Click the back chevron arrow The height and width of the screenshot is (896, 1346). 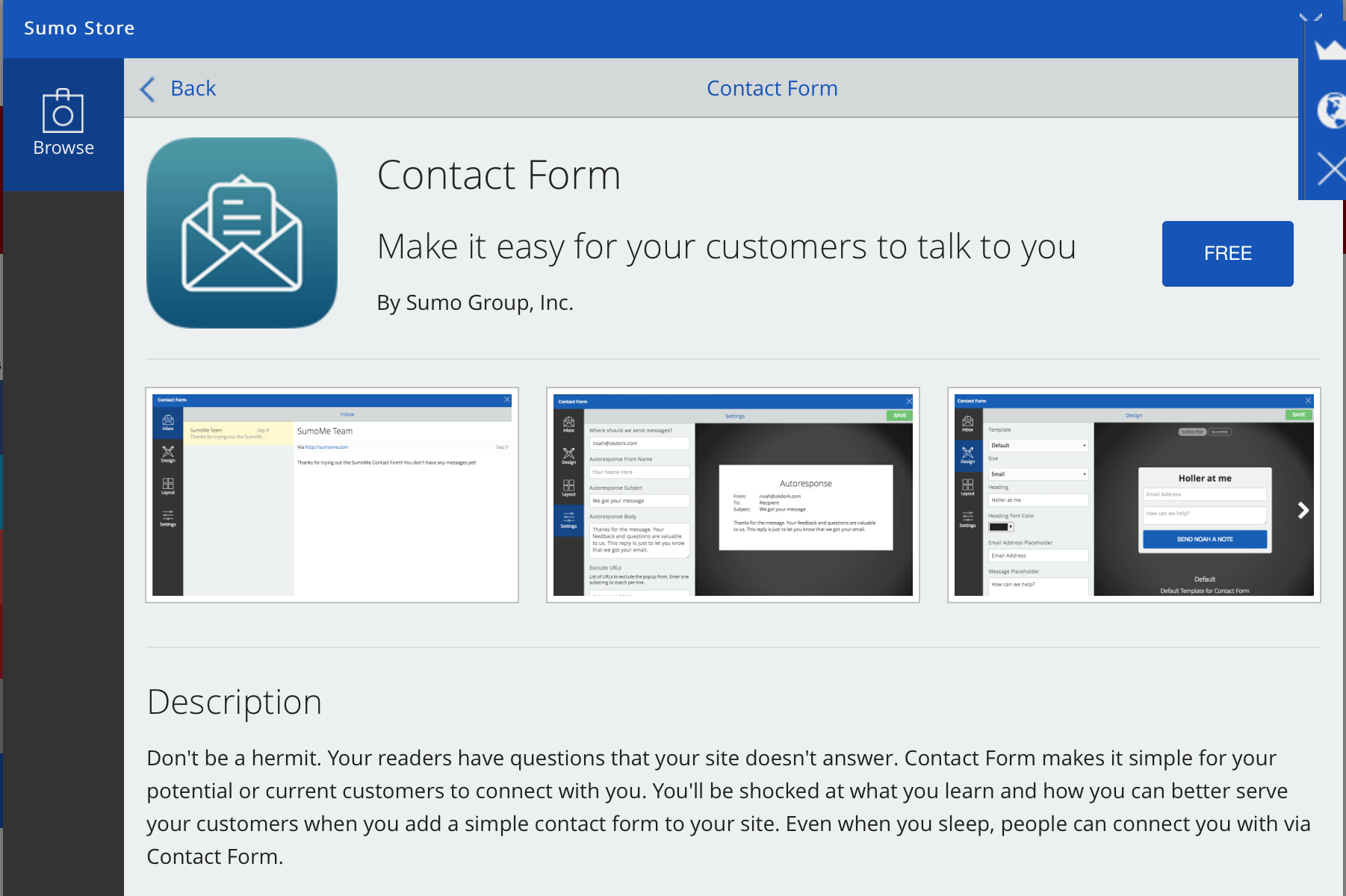click(148, 89)
